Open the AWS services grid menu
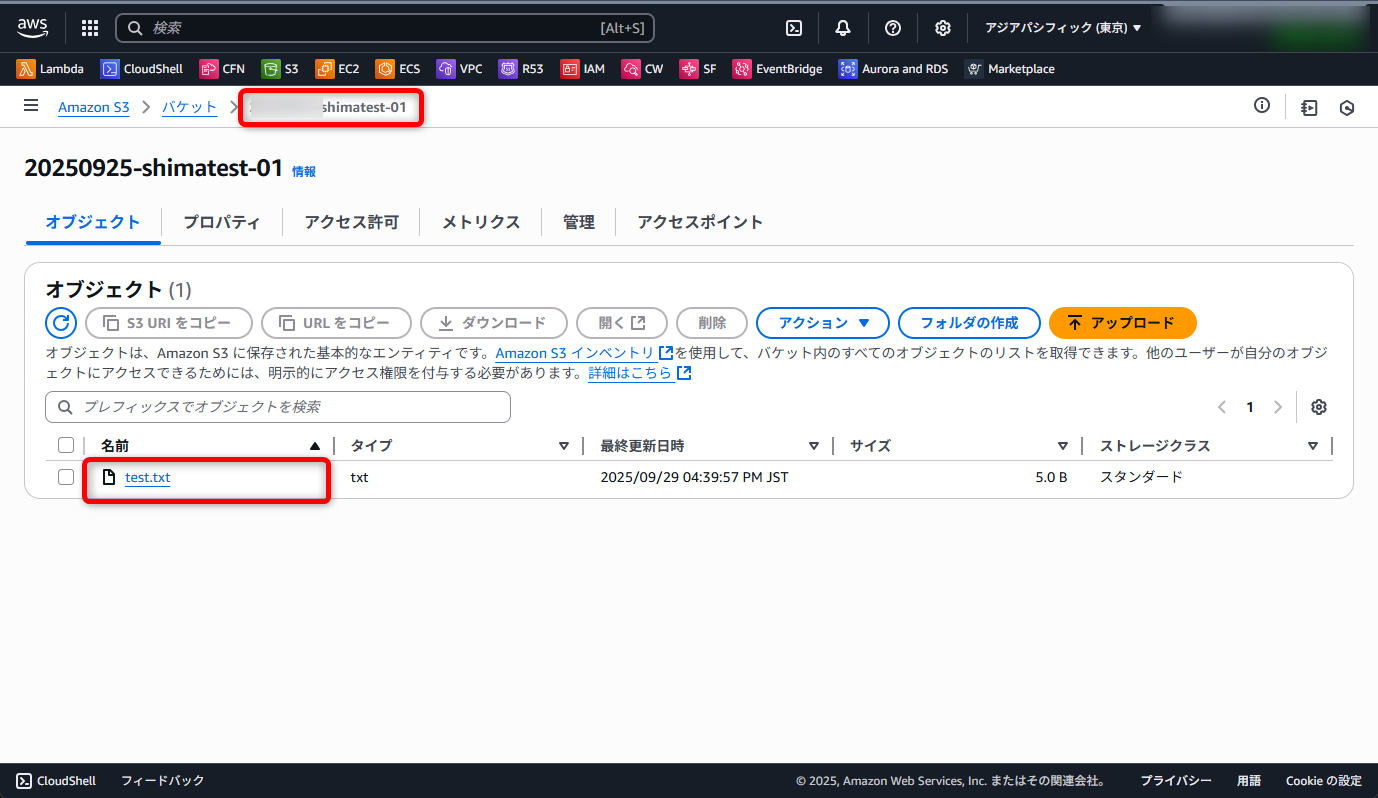Image resolution: width=1378 pixels, height=798 pixels. point(90,28)
